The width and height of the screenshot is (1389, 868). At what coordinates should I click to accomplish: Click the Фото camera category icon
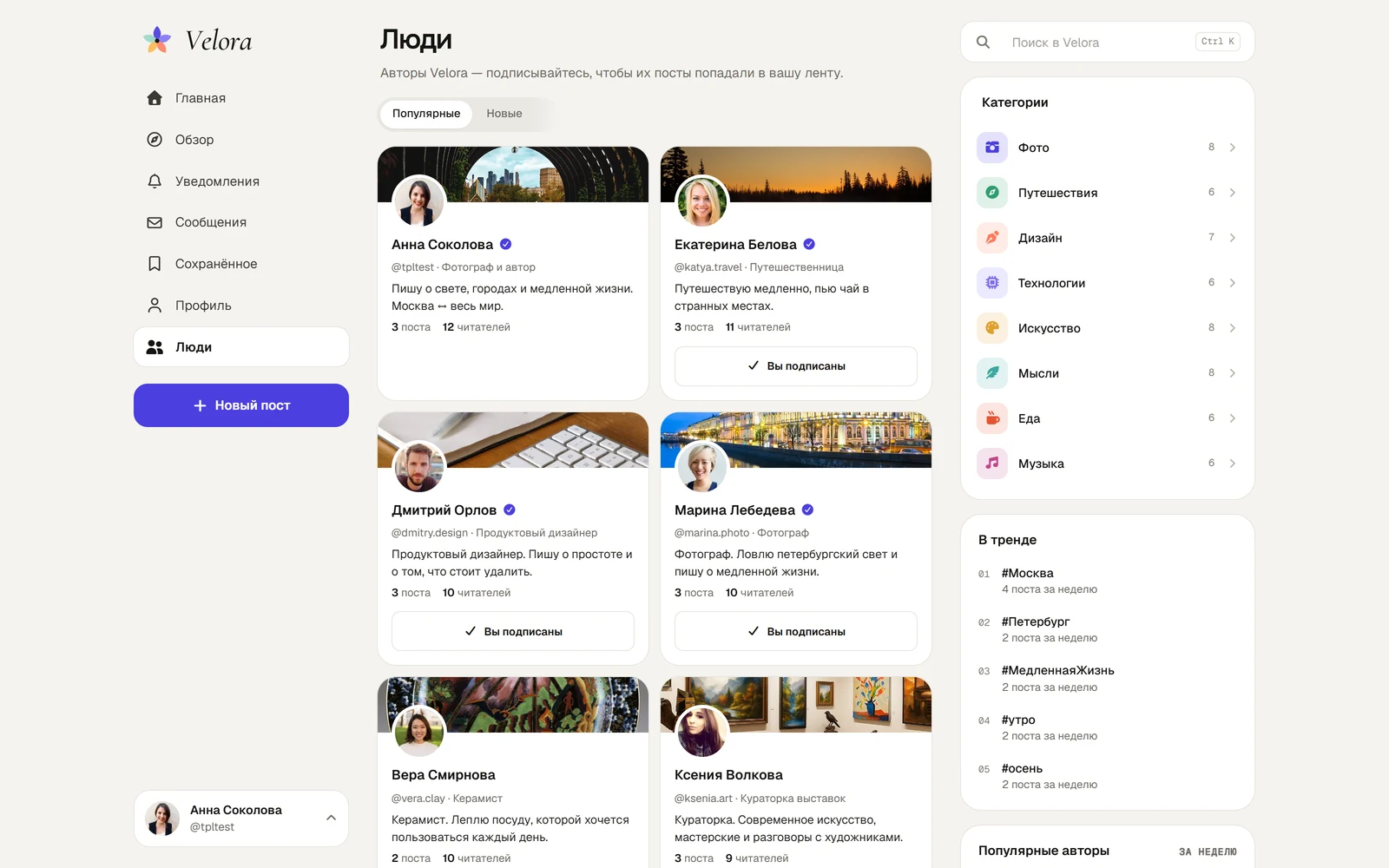click(x=992, y=148)
